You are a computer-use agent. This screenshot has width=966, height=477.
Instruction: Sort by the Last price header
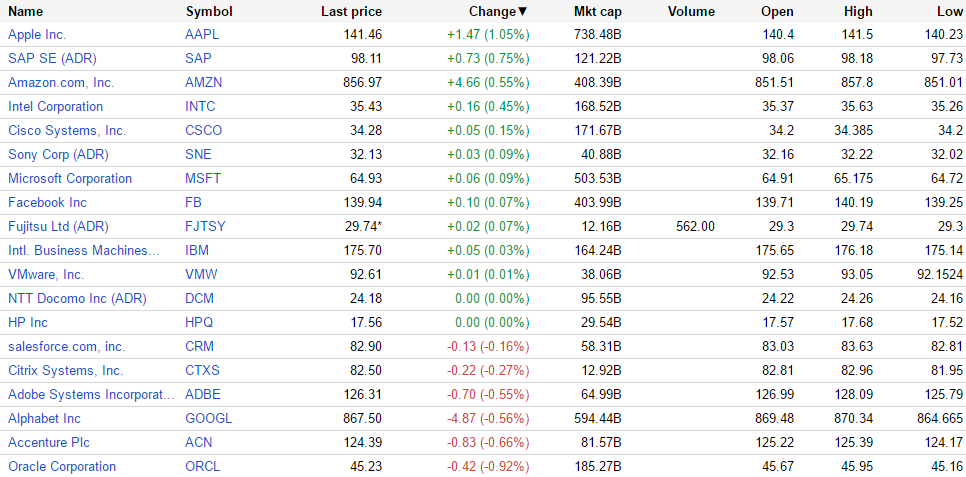point(351,12)
